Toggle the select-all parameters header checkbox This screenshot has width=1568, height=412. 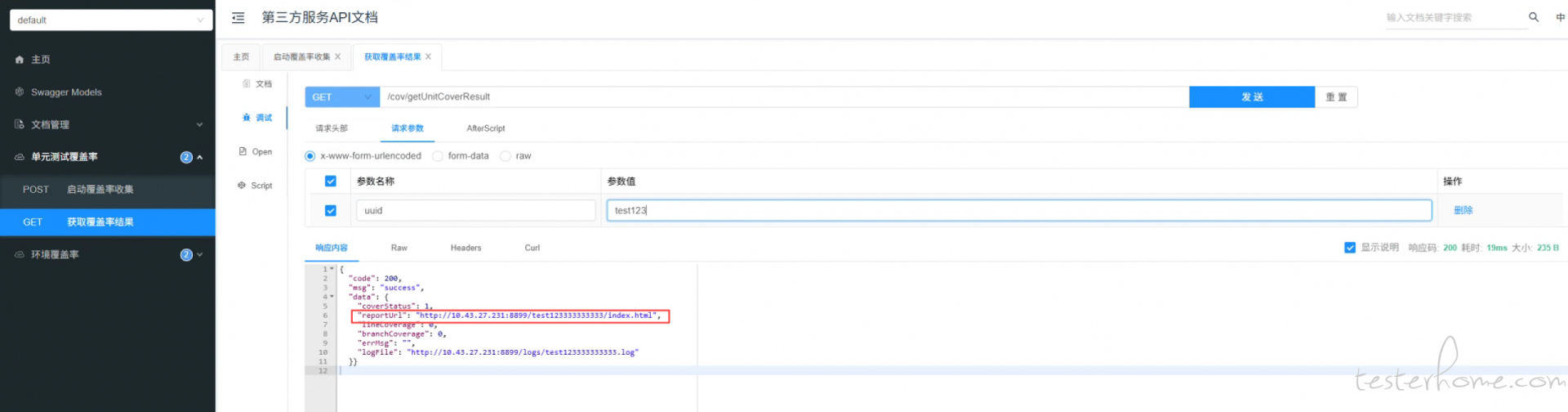pos(331,181)
